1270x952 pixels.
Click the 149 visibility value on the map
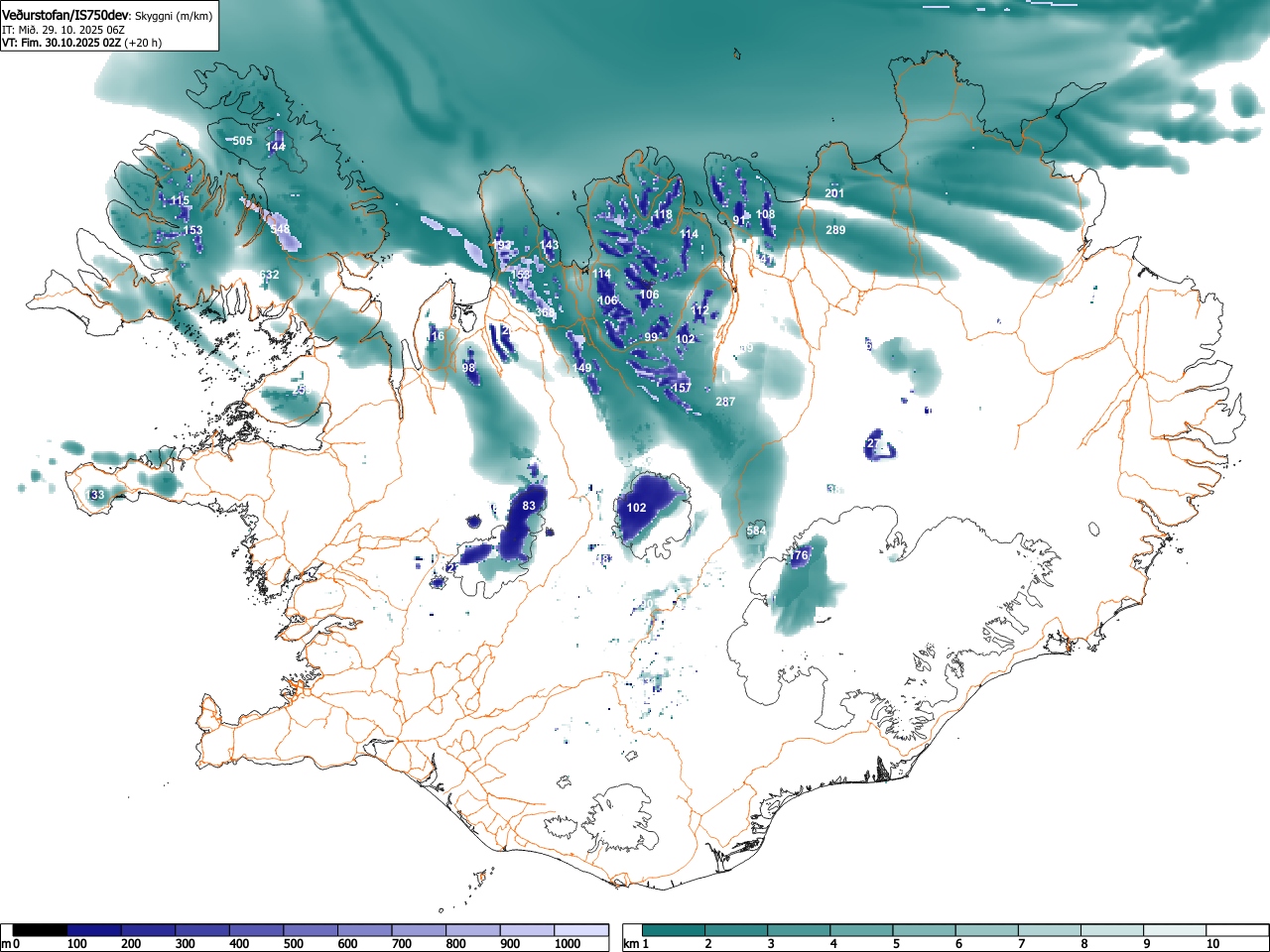[582, 368]
